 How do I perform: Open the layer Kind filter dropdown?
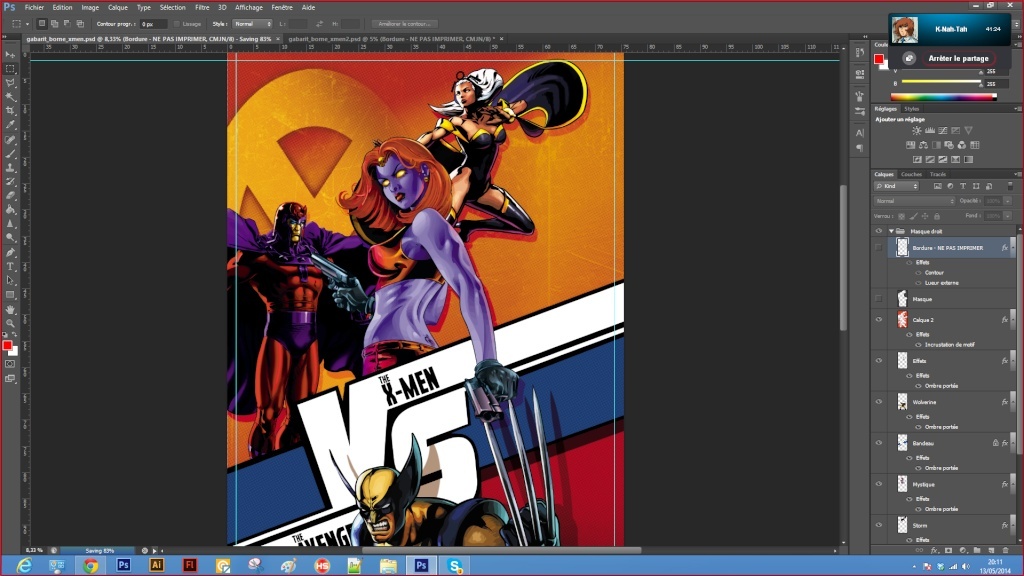[x=897, y=186]
